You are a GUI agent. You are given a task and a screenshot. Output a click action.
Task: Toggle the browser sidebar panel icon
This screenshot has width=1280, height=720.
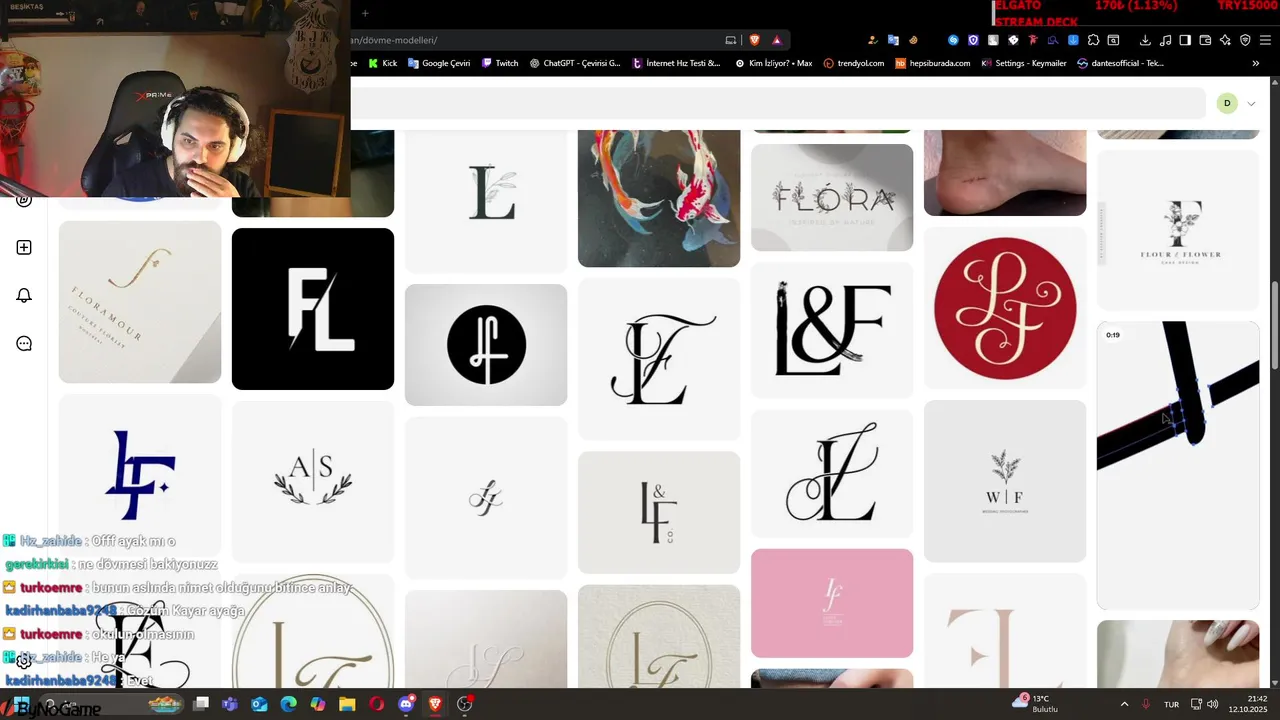point(1185,40)
